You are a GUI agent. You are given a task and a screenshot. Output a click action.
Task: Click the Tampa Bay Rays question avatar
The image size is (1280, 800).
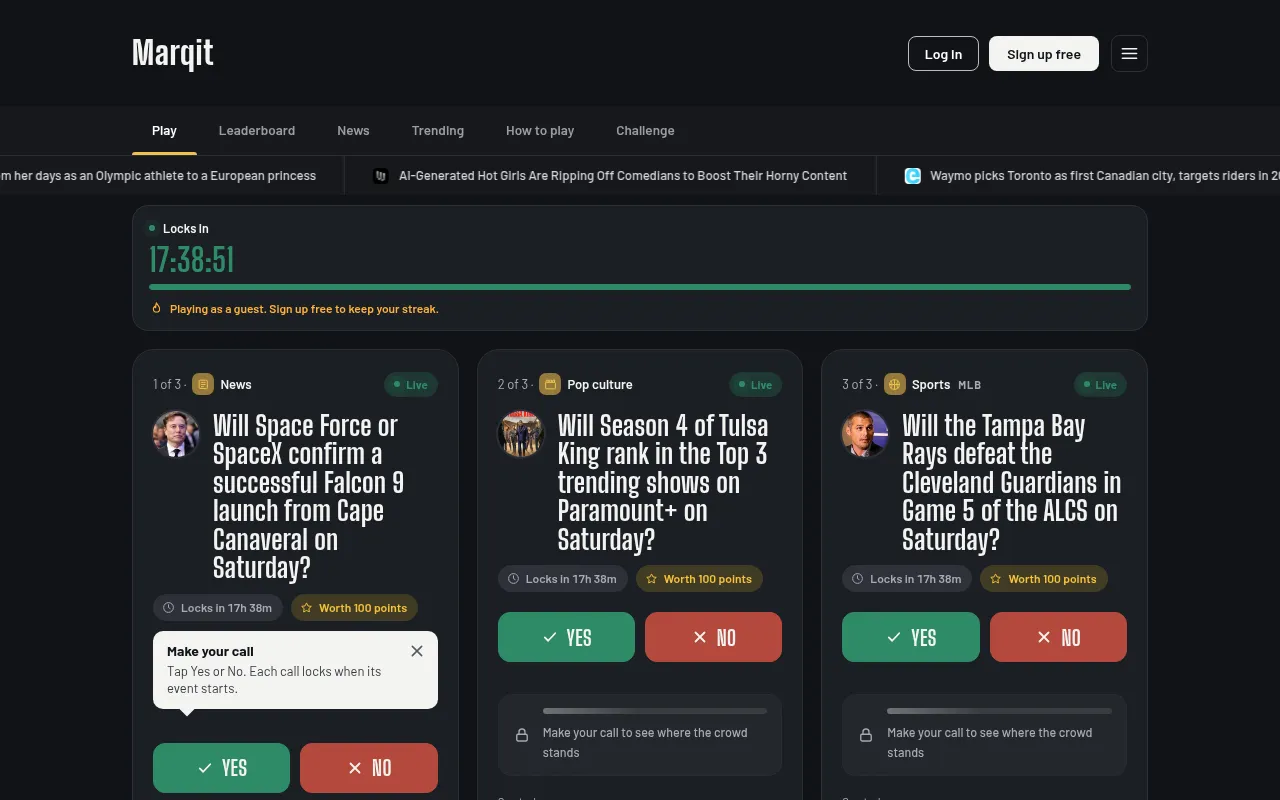(865, 434)
